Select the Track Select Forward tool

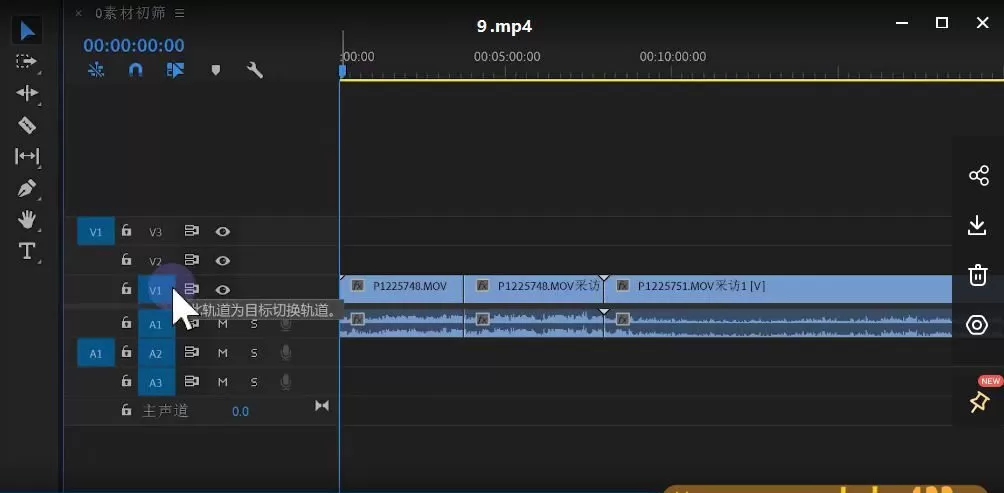[x=27, y=61]
